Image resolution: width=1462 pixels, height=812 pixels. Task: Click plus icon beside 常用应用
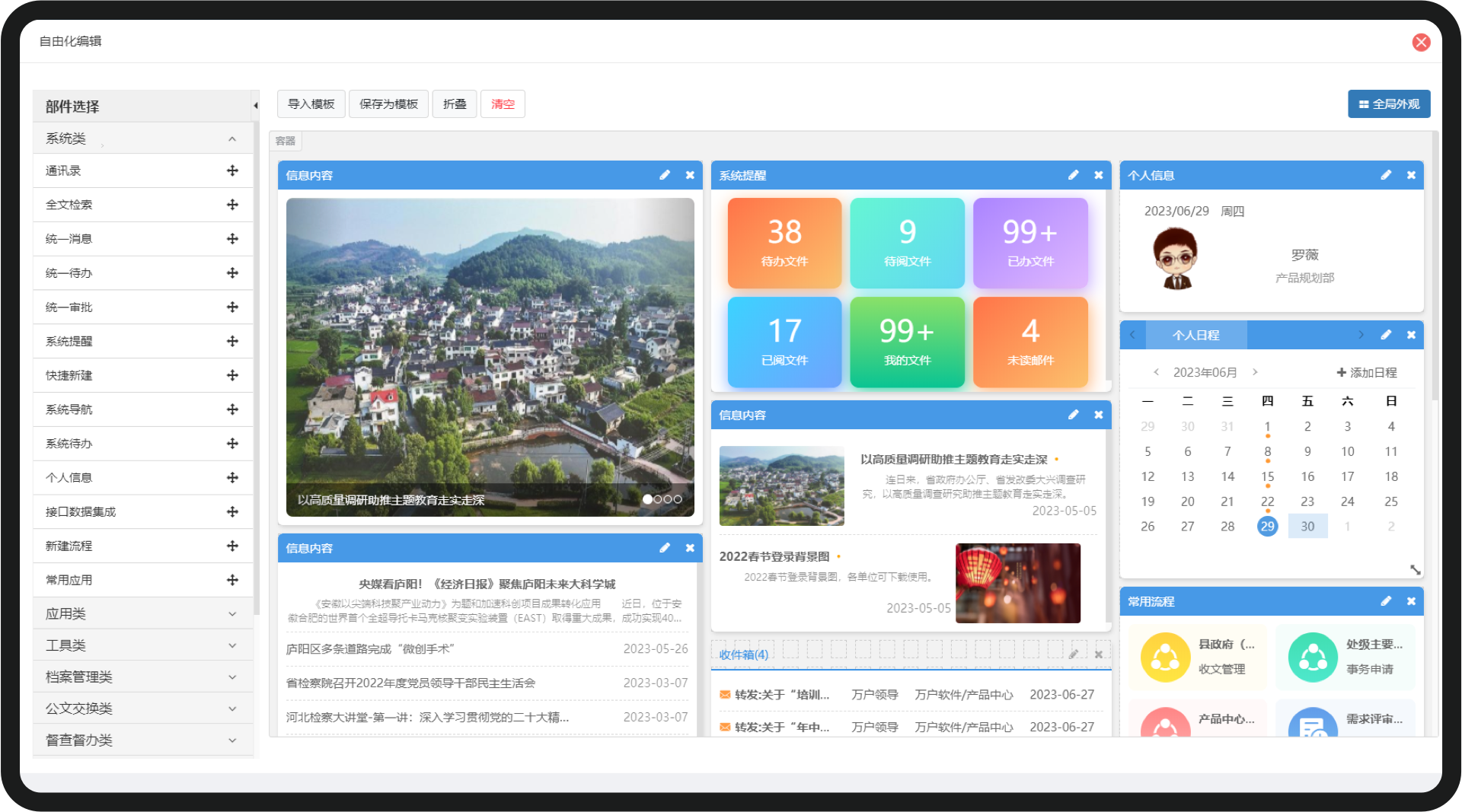click(x=232, y=580)
